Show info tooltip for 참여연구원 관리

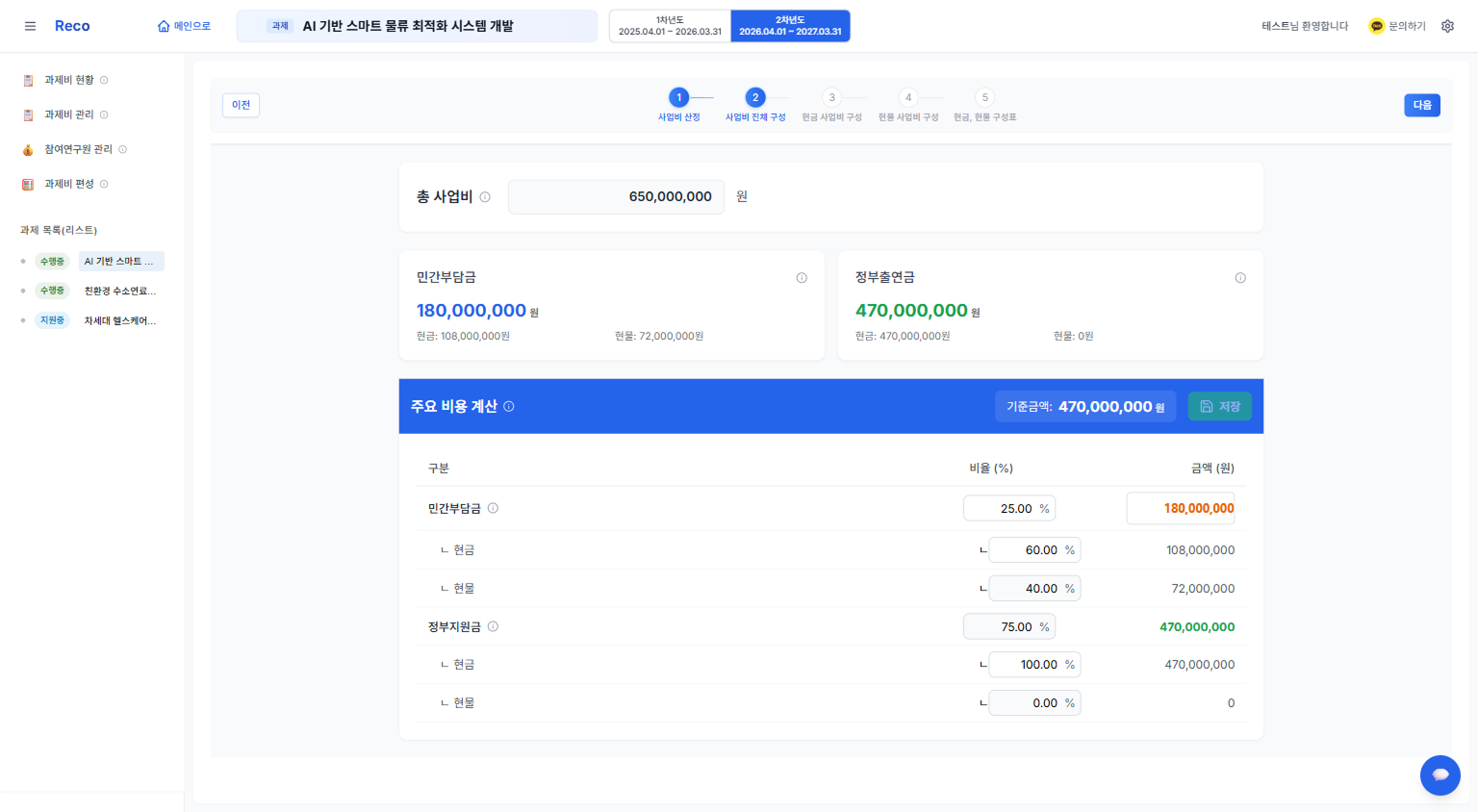click(x=122, y=149)
